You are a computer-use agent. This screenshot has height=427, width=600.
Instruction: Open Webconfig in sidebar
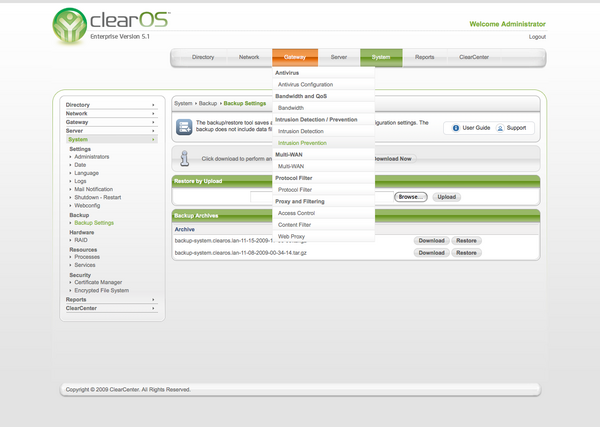point(87,205)
